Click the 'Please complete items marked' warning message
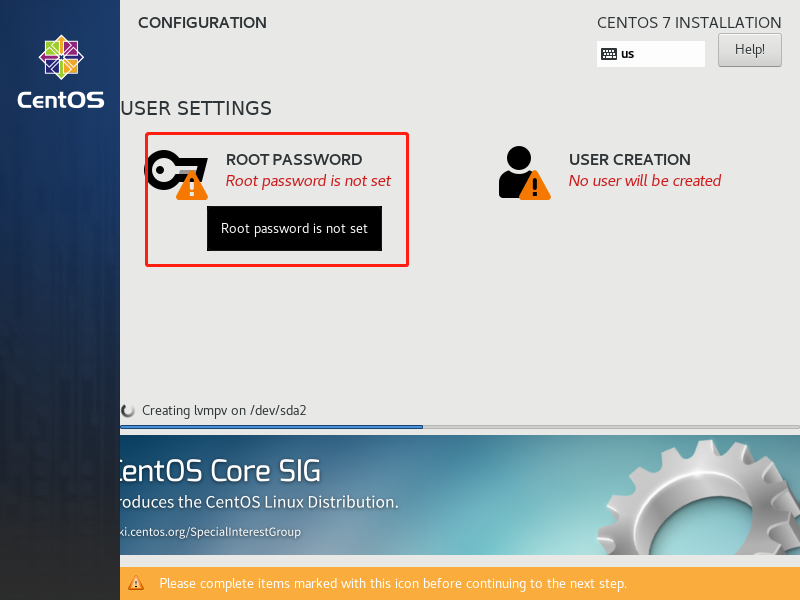Screen dimensions: 800x600 click(393, 583)
